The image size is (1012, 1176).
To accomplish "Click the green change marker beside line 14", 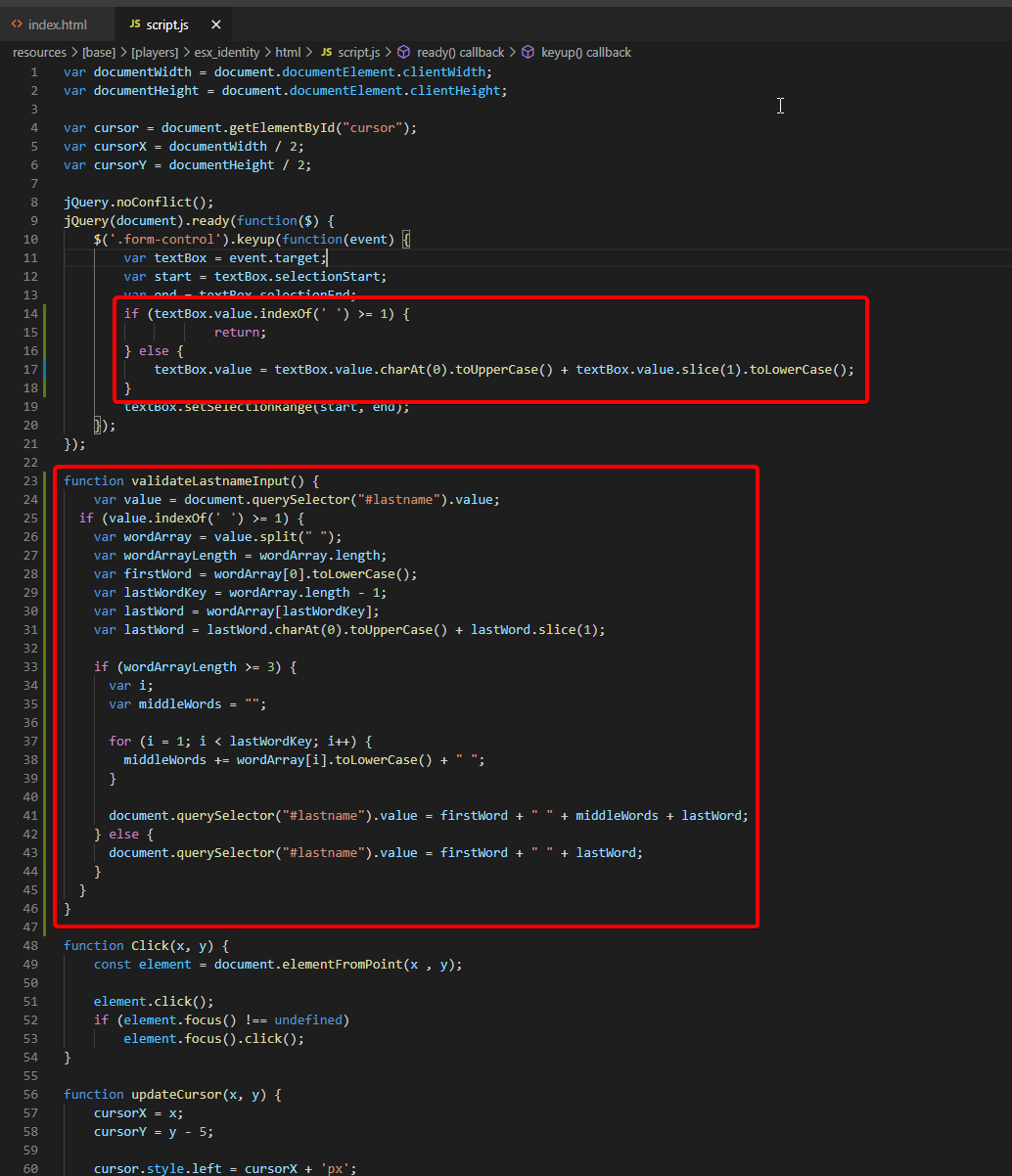I will click(x=46, y=314).
